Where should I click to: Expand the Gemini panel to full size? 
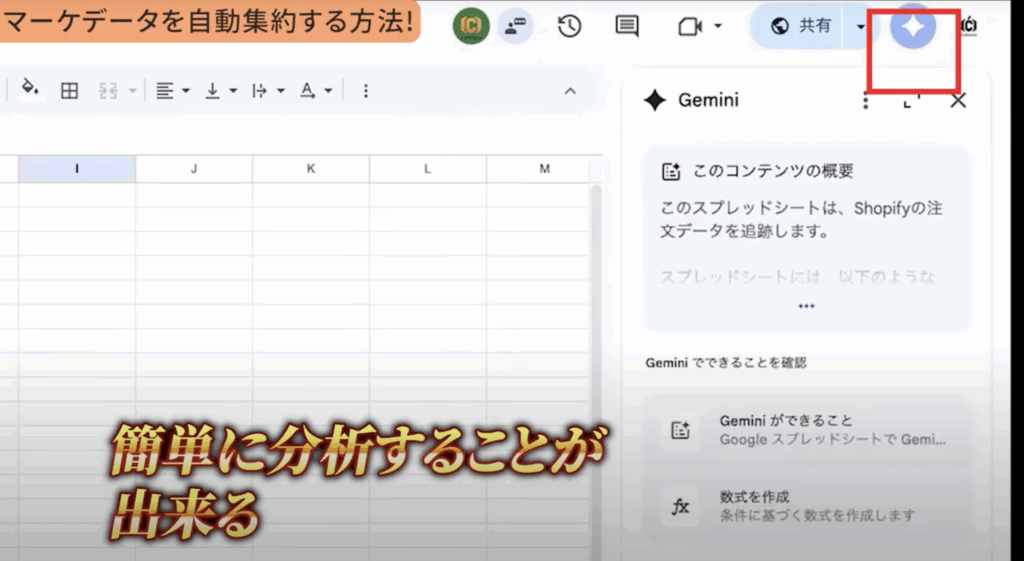911,100
